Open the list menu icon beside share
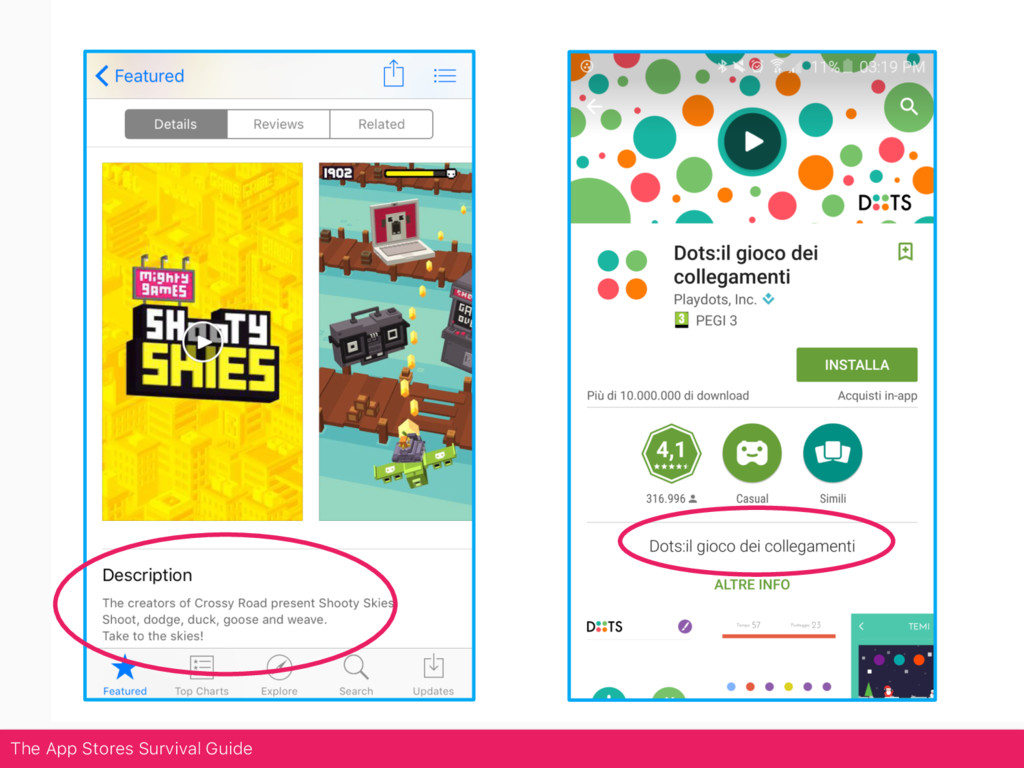Screen dimensions: 1024x768 pos(445,76)
